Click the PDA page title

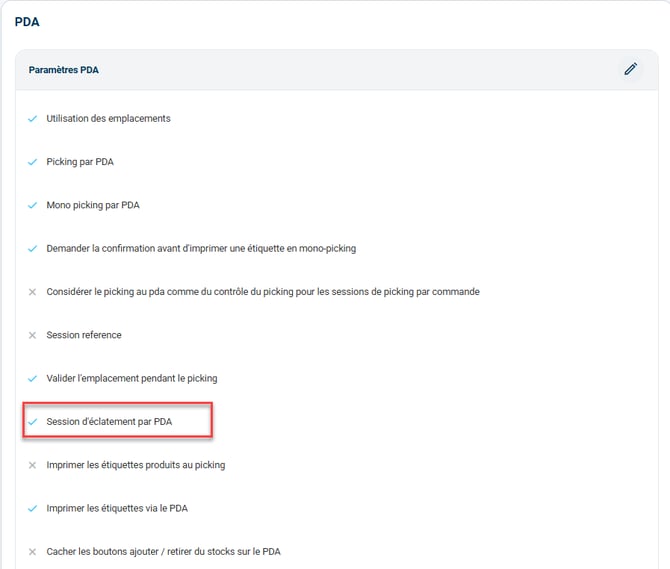click(27, 22)
